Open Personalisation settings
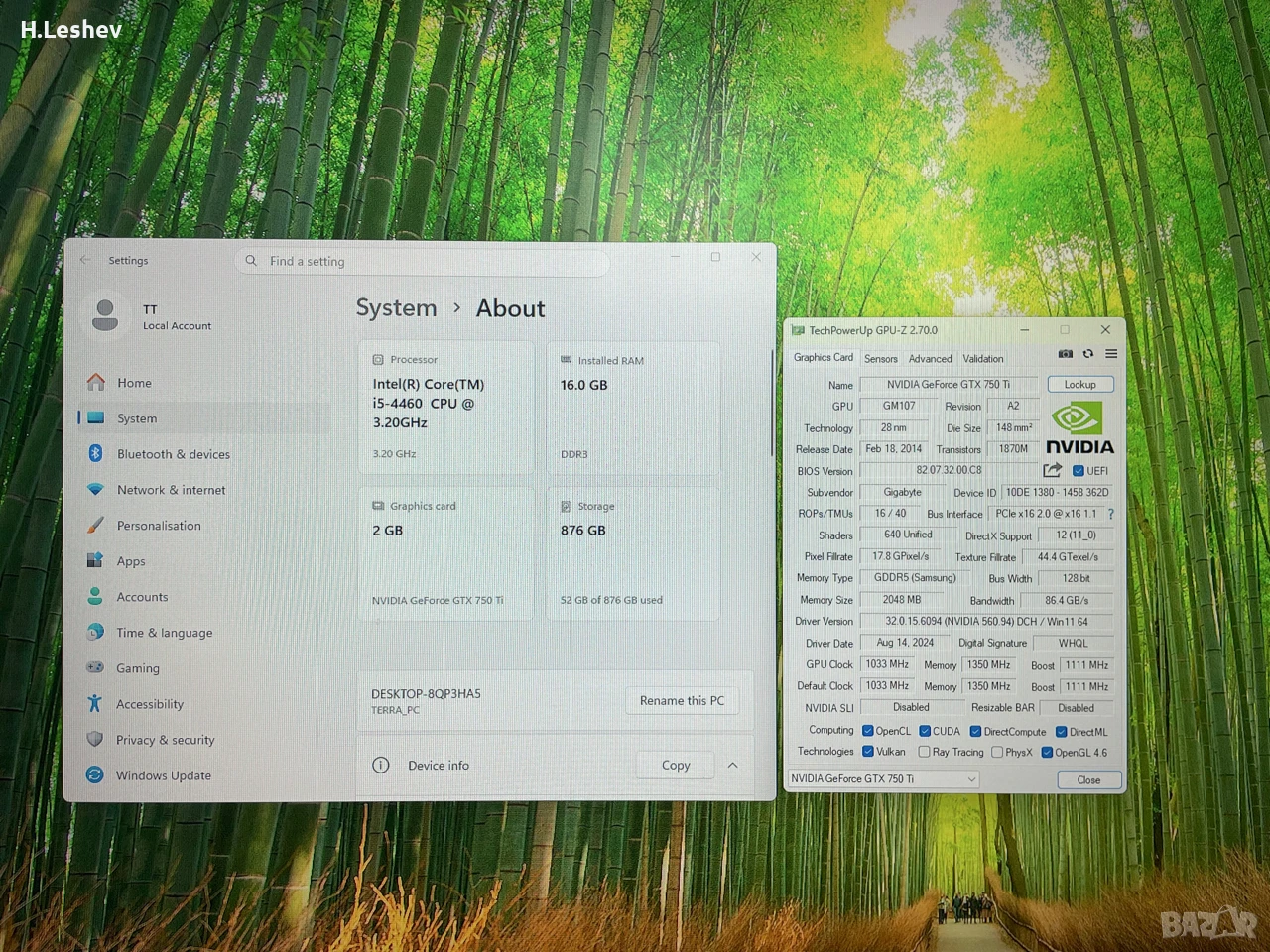 click(x=159, y=526)
